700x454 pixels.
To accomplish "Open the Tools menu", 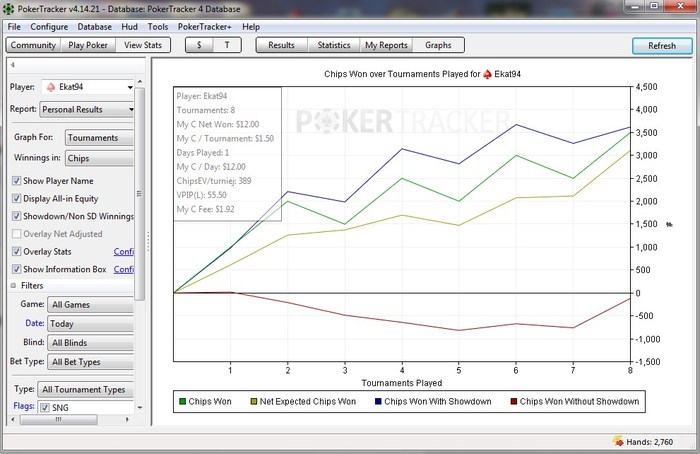I will [x=158, y=27].
